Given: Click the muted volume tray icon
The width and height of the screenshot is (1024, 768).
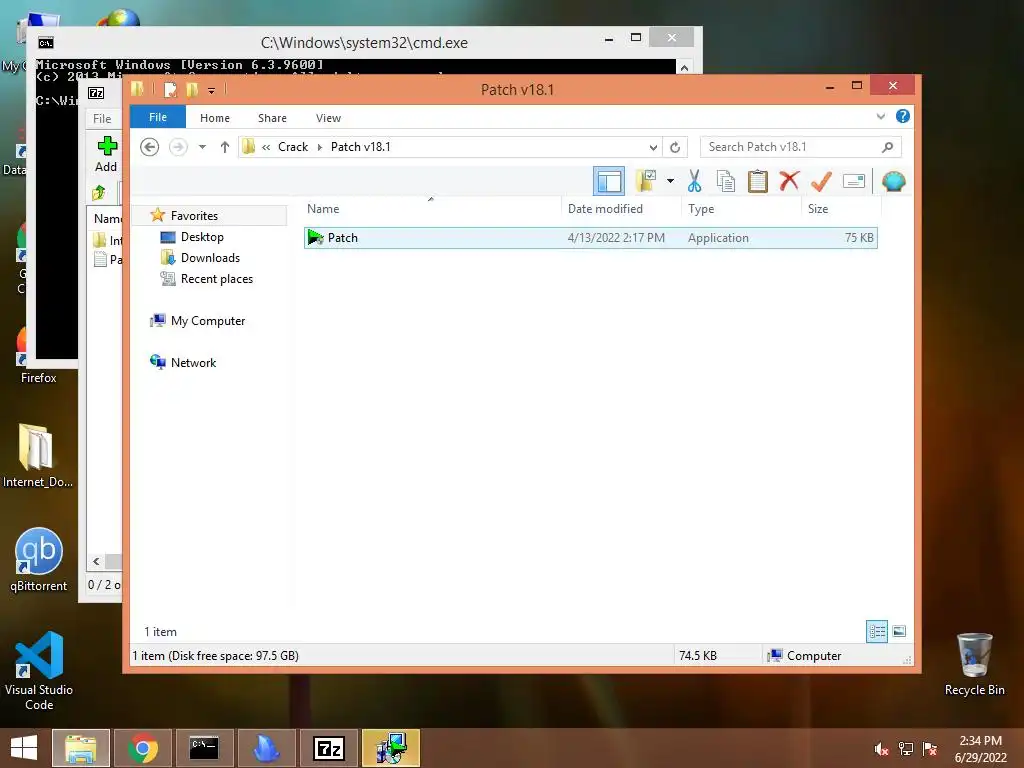Looking at the screenshot, I should (881, 749).
